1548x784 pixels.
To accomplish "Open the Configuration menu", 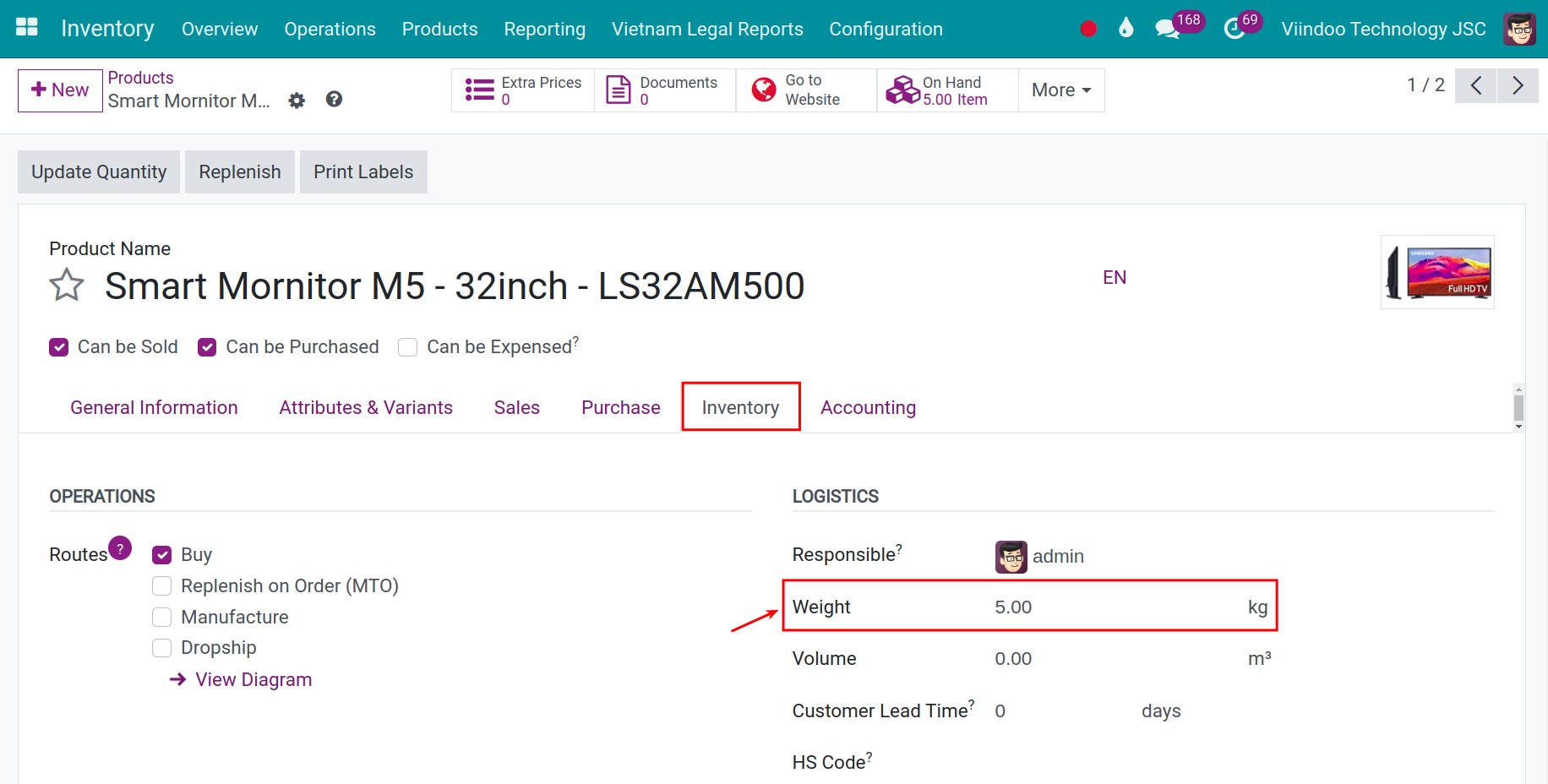I will [x=886, y=29].
